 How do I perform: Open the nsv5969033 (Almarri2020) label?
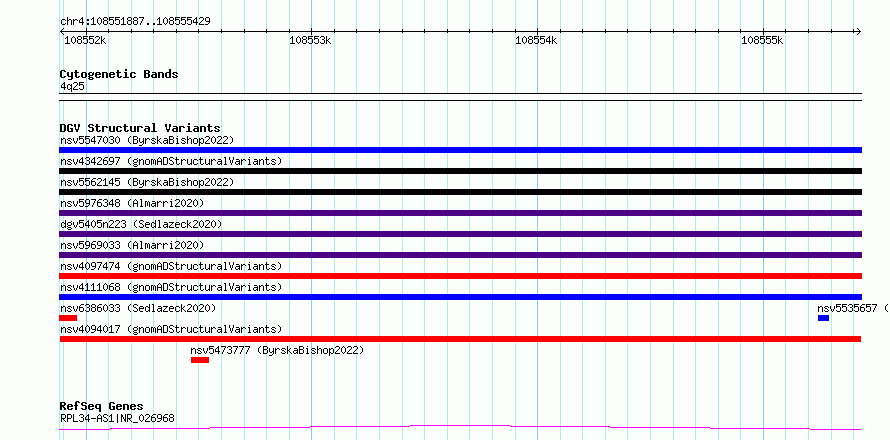click(x=132, y=245)
